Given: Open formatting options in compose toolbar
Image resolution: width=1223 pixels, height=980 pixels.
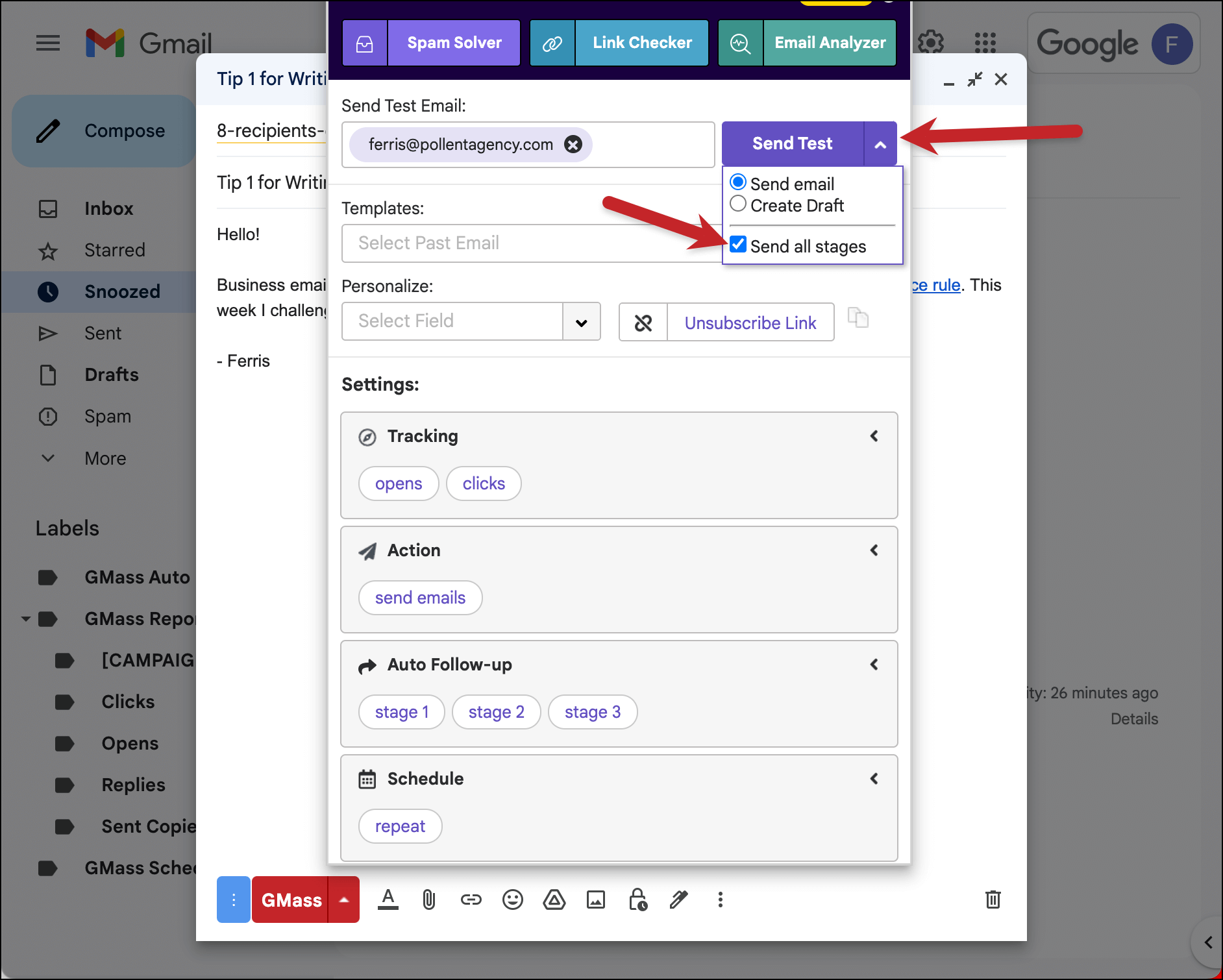Looking at the screenshot, I should coord(388,900).
